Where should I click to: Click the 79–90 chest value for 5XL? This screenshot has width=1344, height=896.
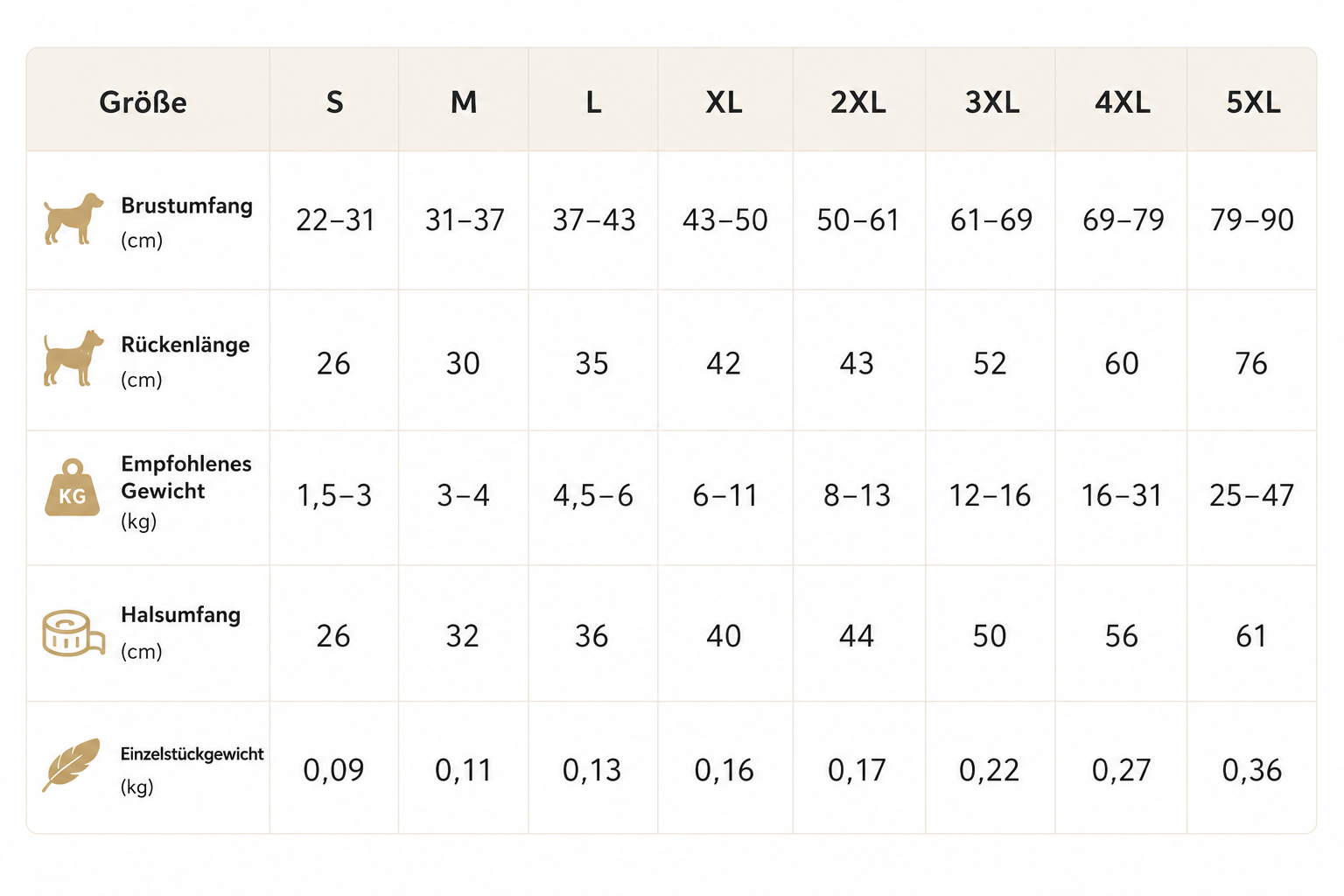(1252, 220)
